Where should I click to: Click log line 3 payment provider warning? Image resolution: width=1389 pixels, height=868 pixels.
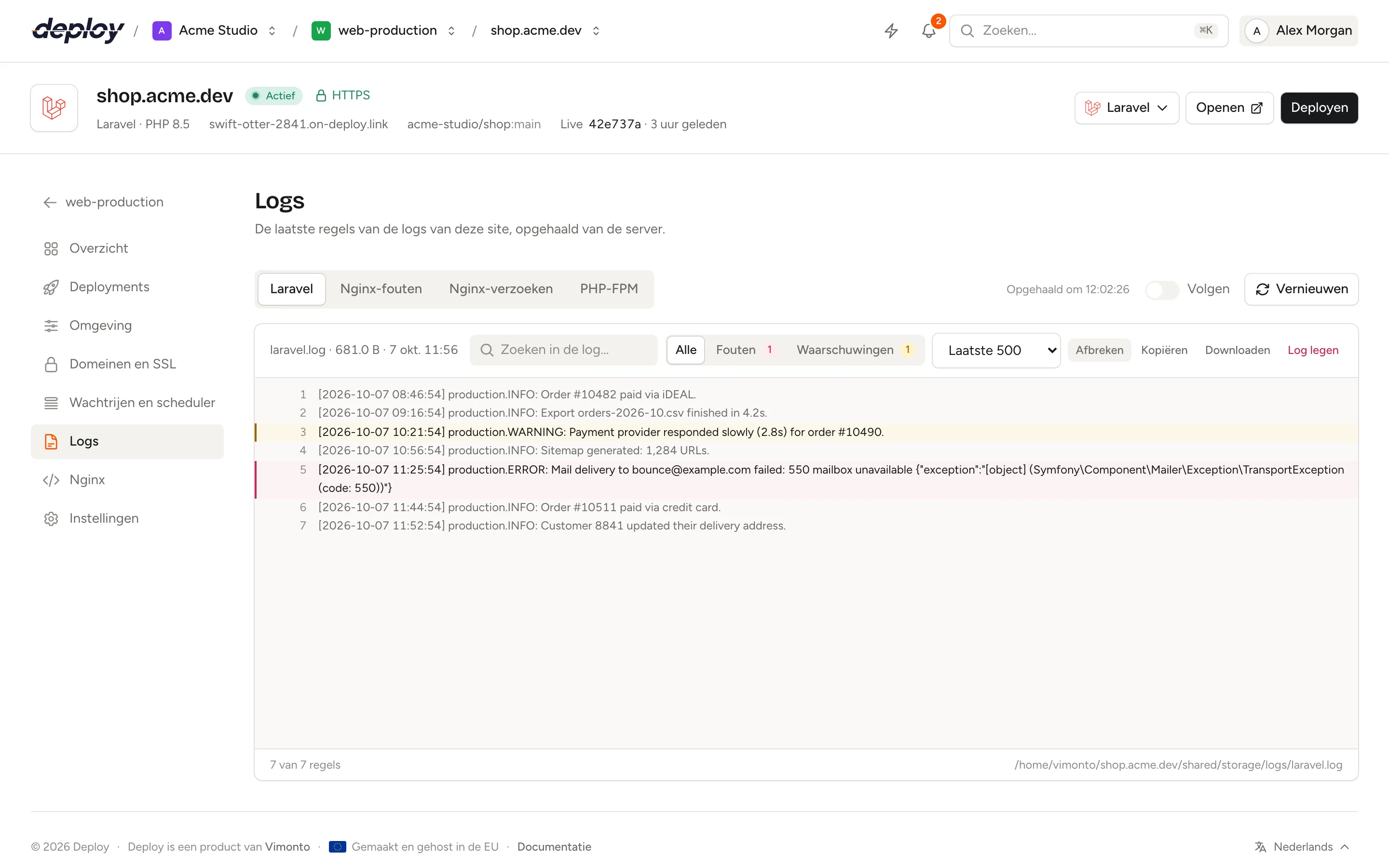[x=806, y=432]
